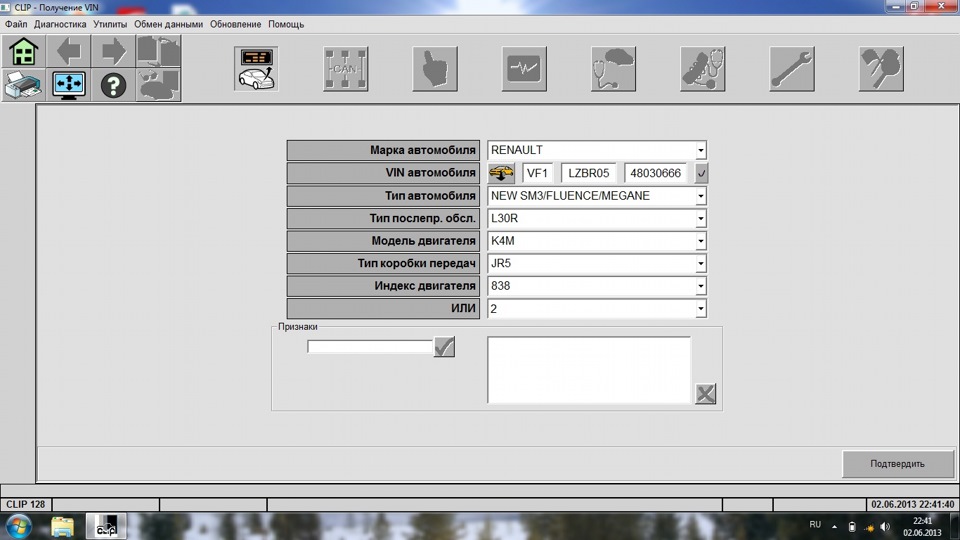Click the flag and tool icon
Screen dimensions: 960x540
[882, 69]
